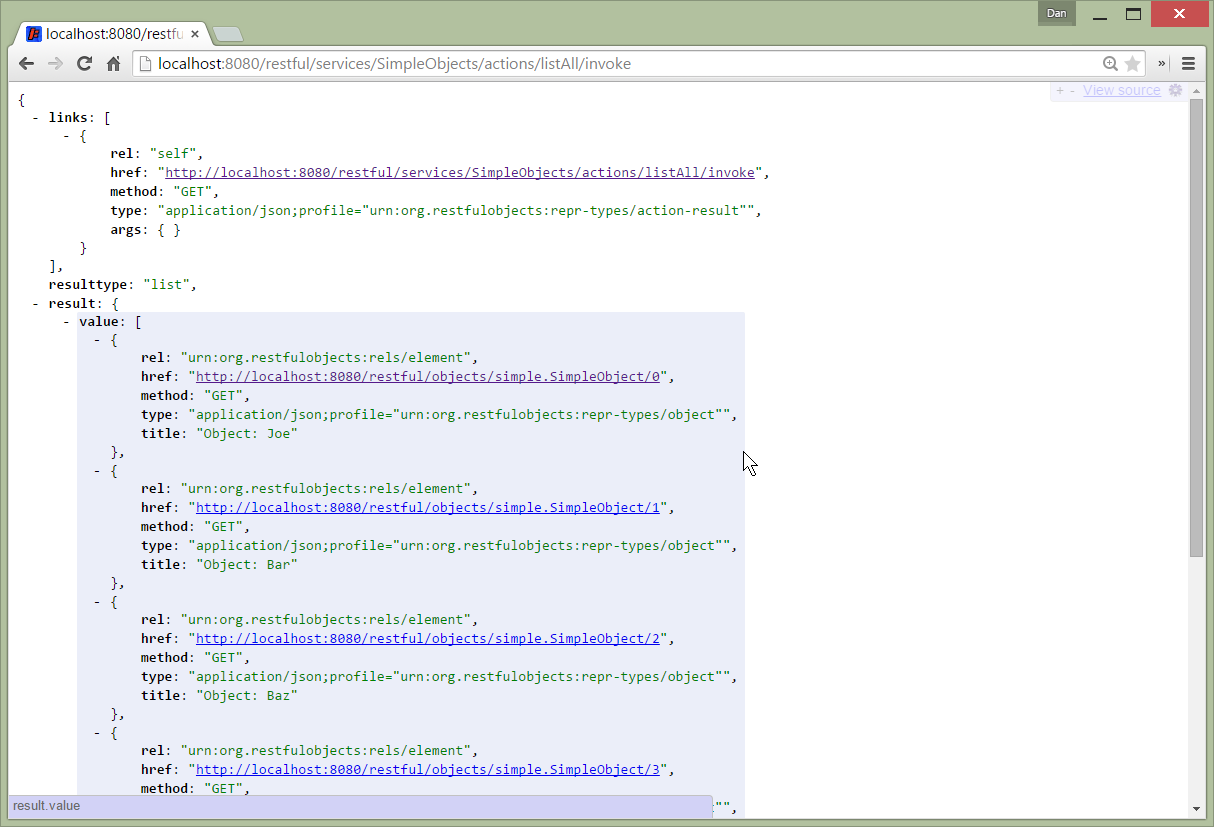
Task: Open a new browser tab
Action: pyautogui.click(x=228, y=35)
